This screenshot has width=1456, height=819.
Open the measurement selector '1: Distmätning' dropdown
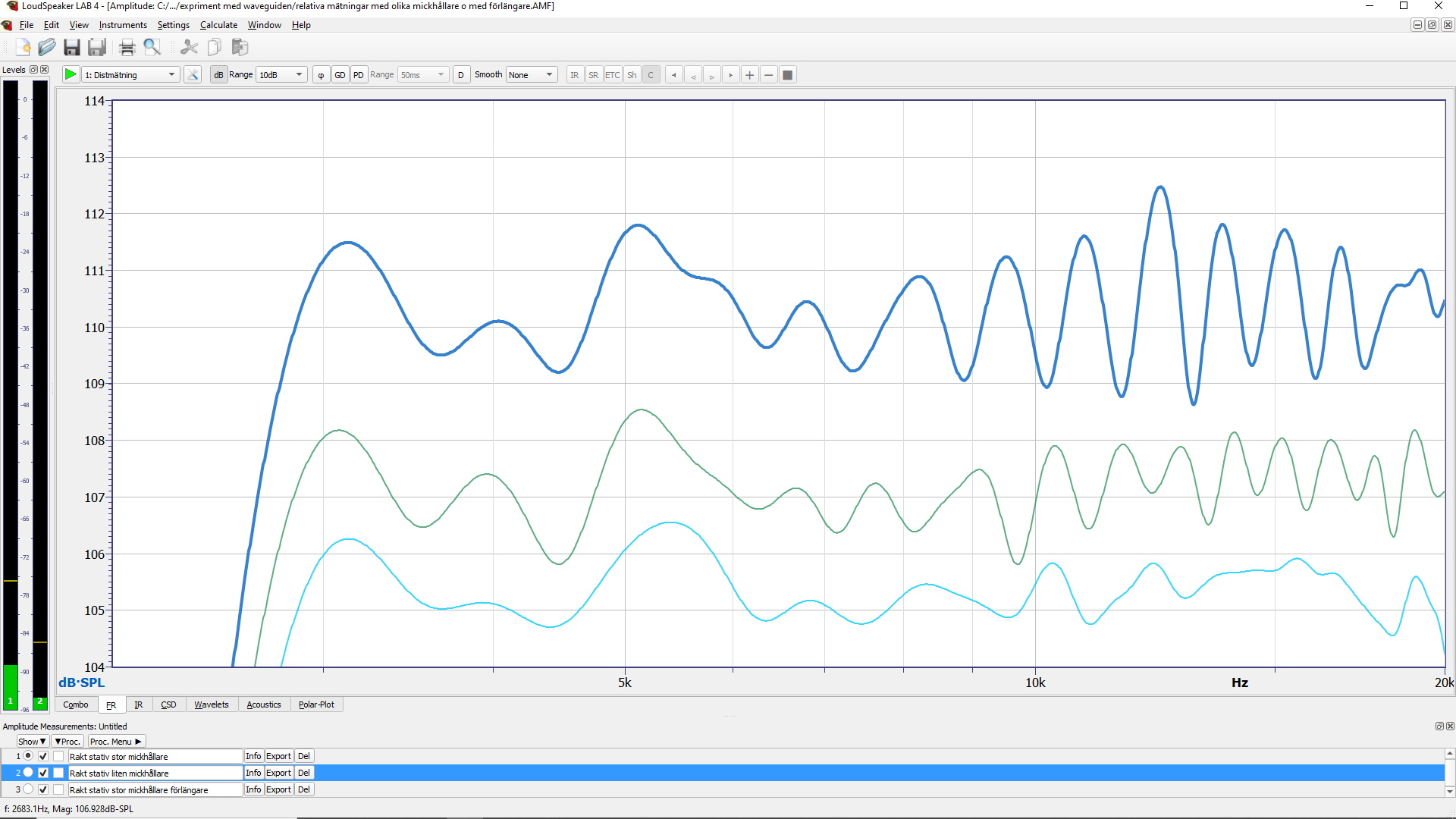(130, 74)
